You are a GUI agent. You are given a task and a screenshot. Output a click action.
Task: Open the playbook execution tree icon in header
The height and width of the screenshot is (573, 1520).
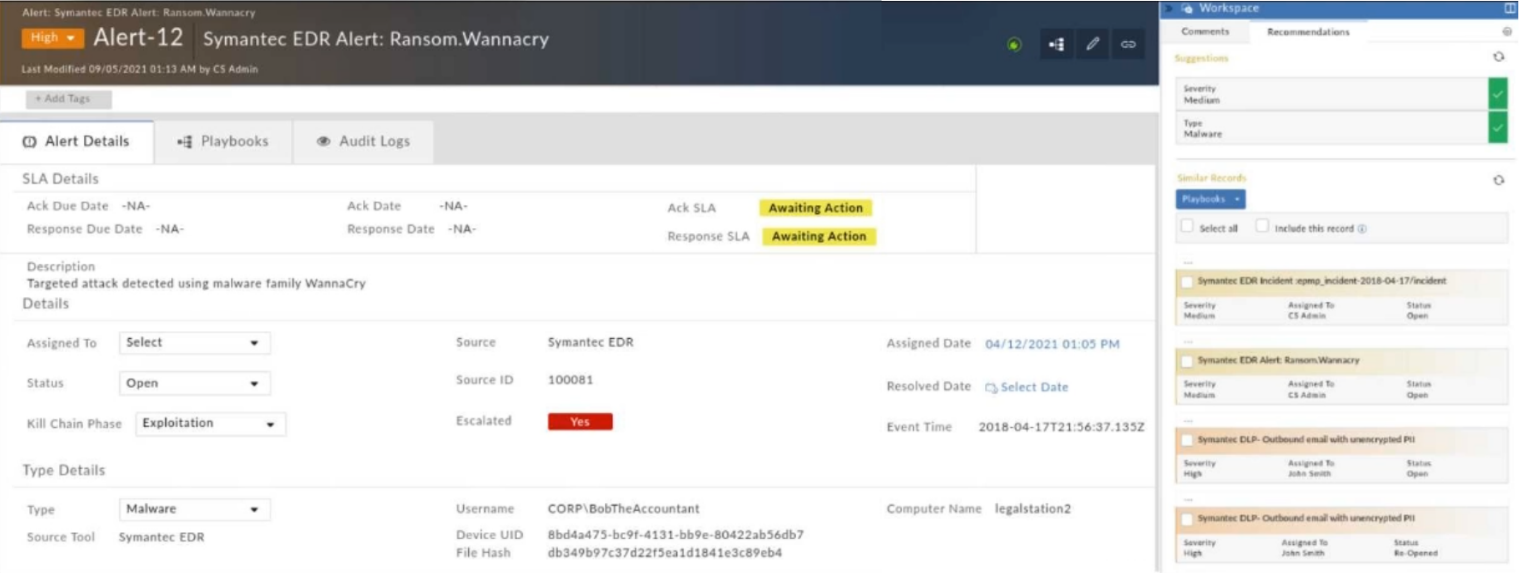point(1057,45)
